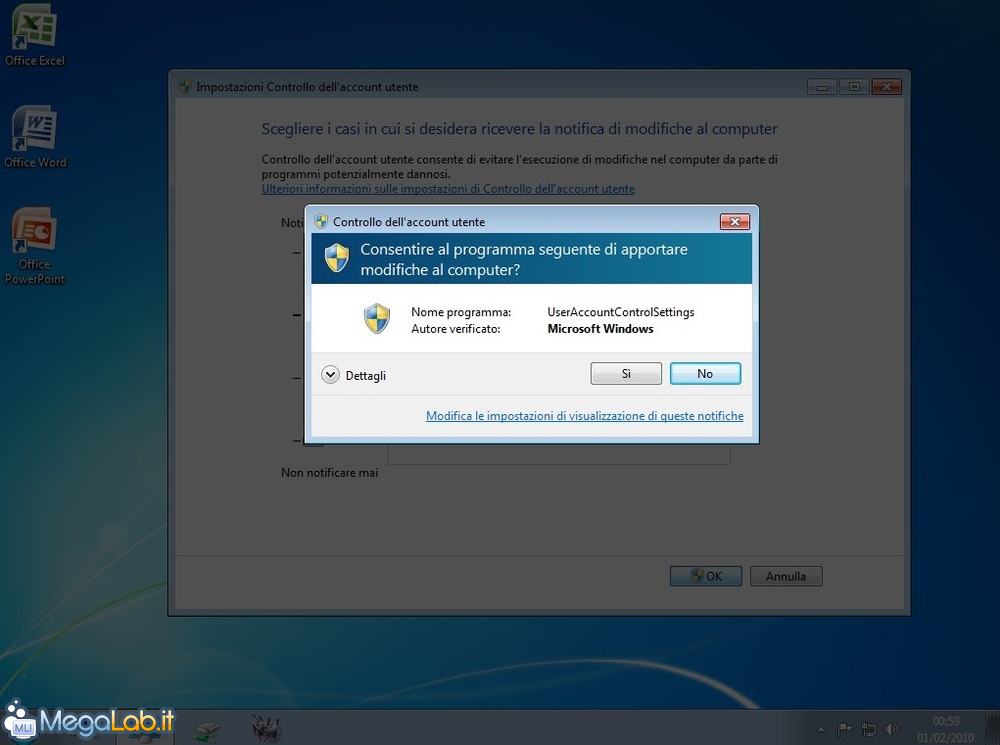Select the Office Excel desktop shortcut
1000x745 pixels.
click(35, 36)
